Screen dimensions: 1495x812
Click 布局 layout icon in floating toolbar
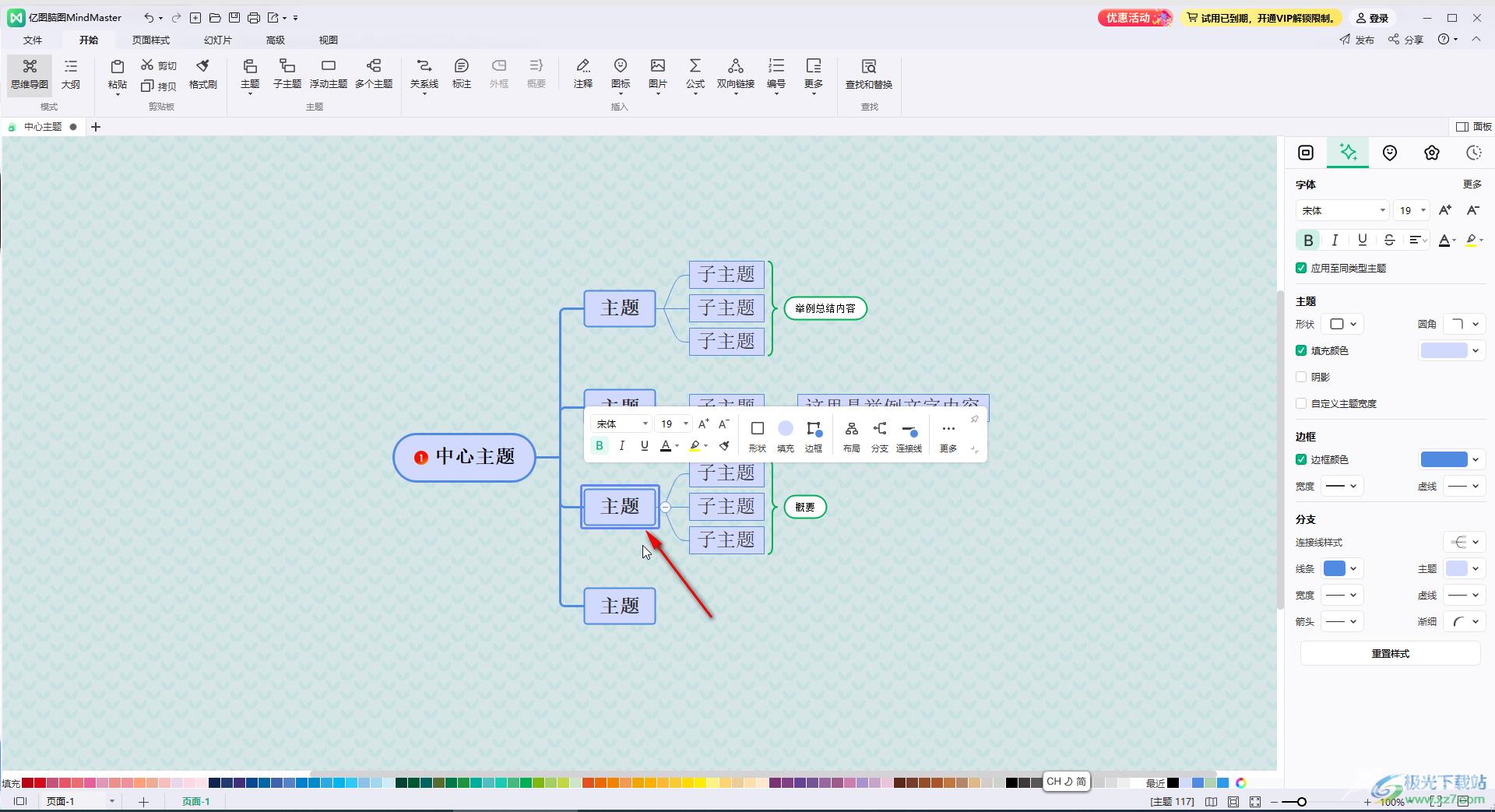pyautogui.click(x=852, y=436)
